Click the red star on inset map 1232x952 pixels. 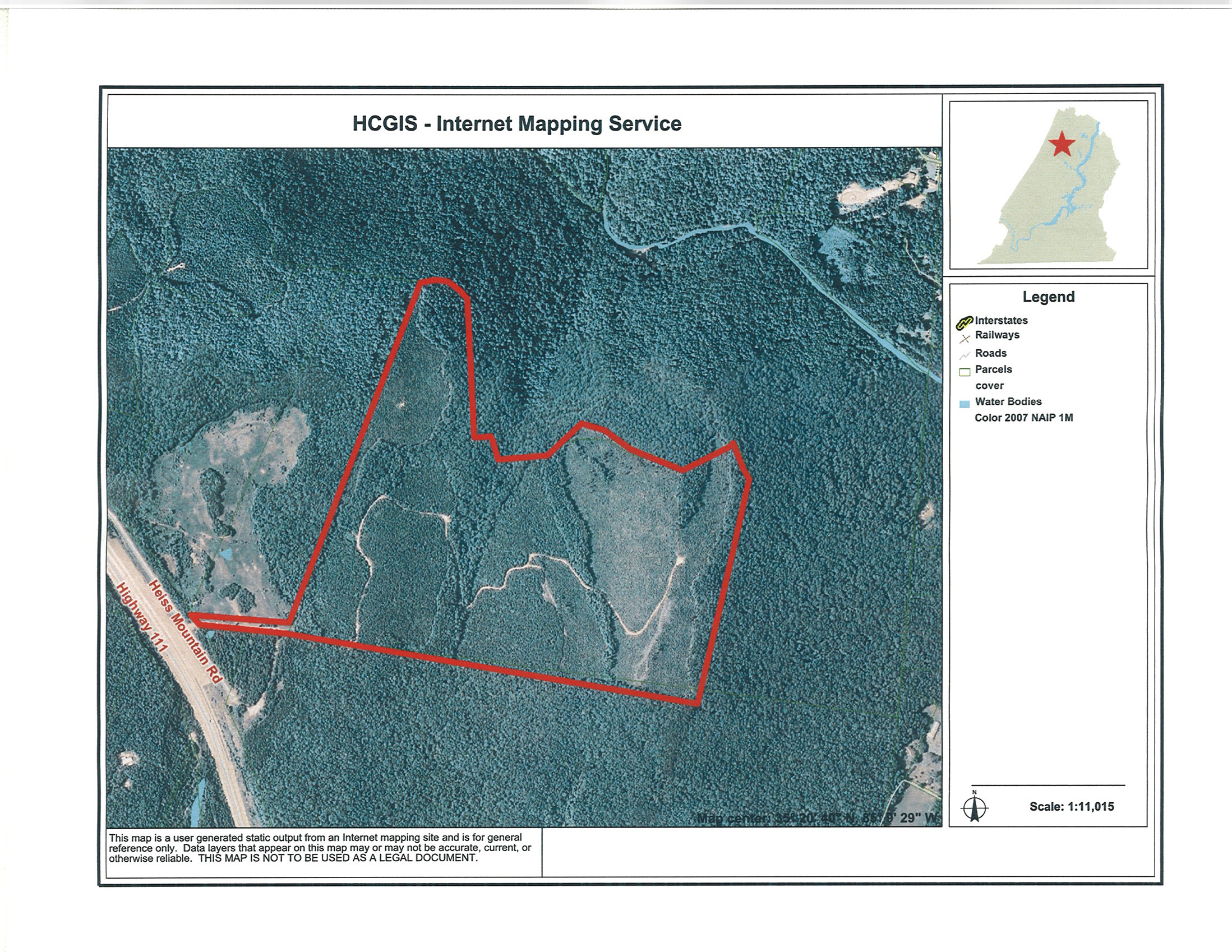(x=1062, y=144)
